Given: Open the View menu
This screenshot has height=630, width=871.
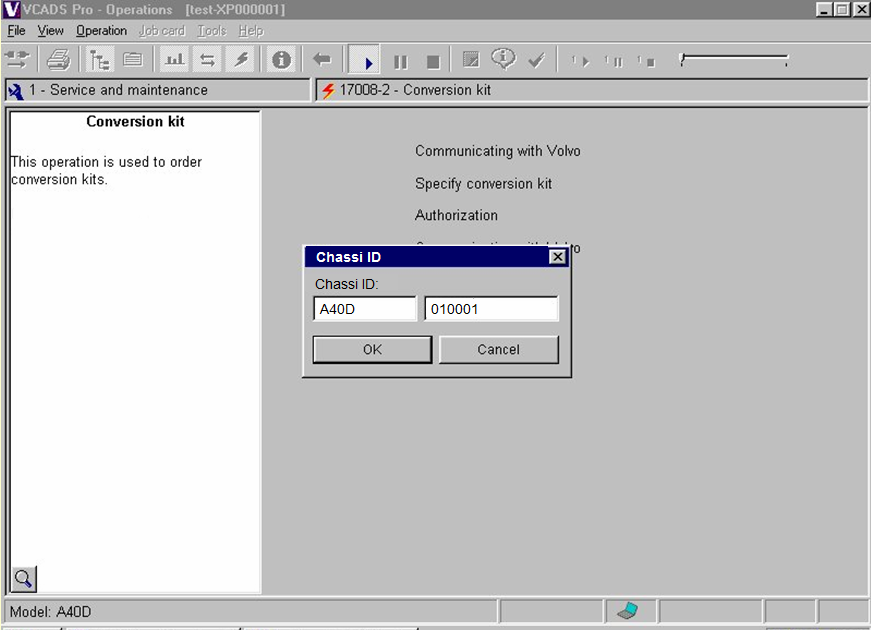Looking at the screenshot, I should click(x=51, y=31).
